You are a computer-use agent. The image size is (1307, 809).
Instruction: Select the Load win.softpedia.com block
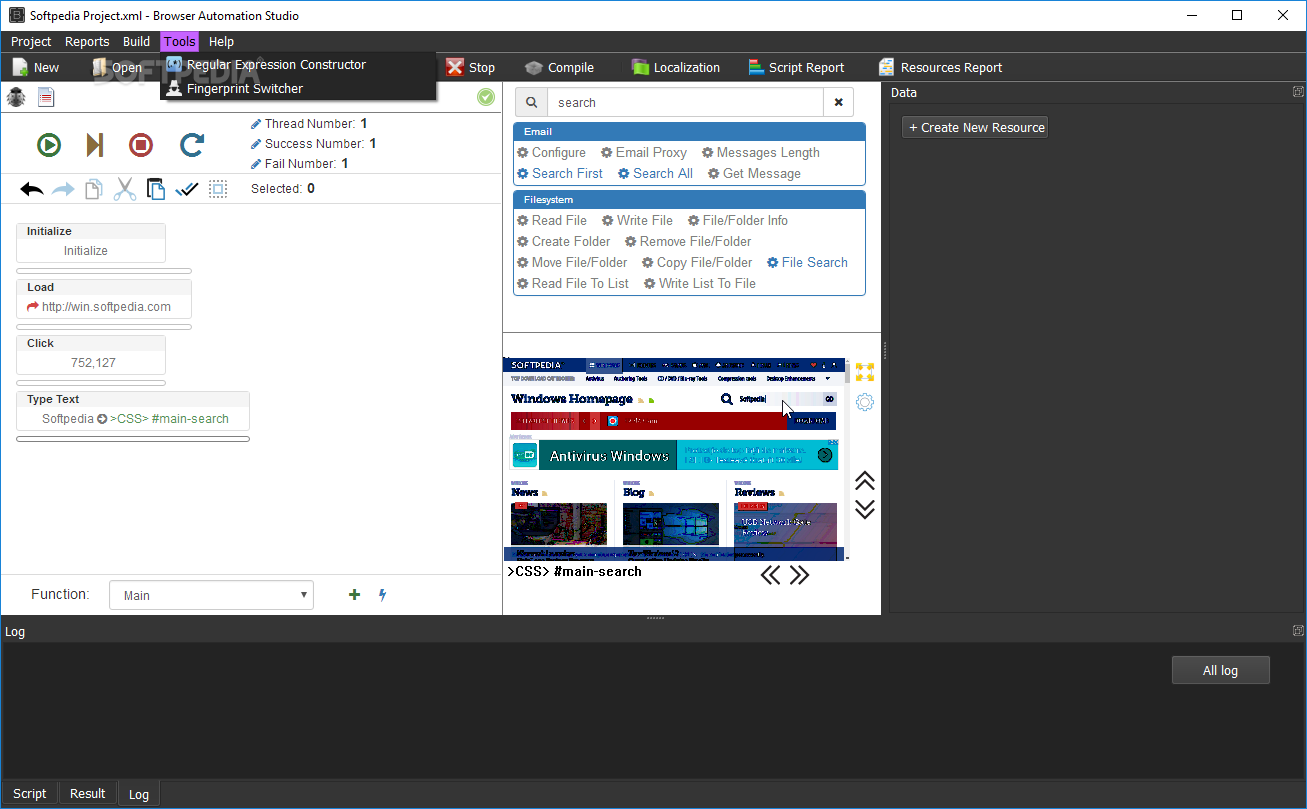(x=104, y=298)
